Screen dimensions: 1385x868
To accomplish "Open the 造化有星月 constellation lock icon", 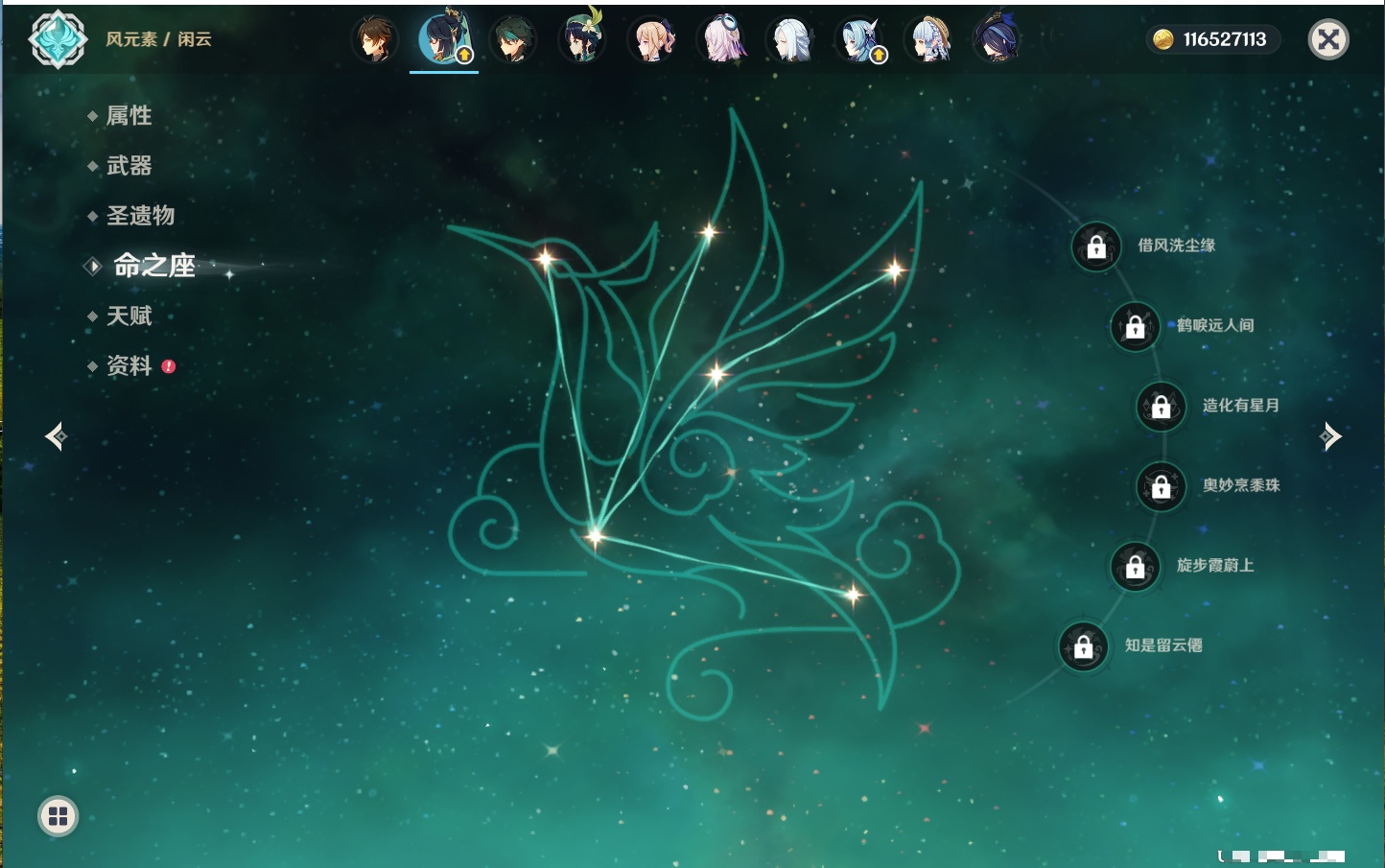I will pyautogui.click(x=1161, y=406).
